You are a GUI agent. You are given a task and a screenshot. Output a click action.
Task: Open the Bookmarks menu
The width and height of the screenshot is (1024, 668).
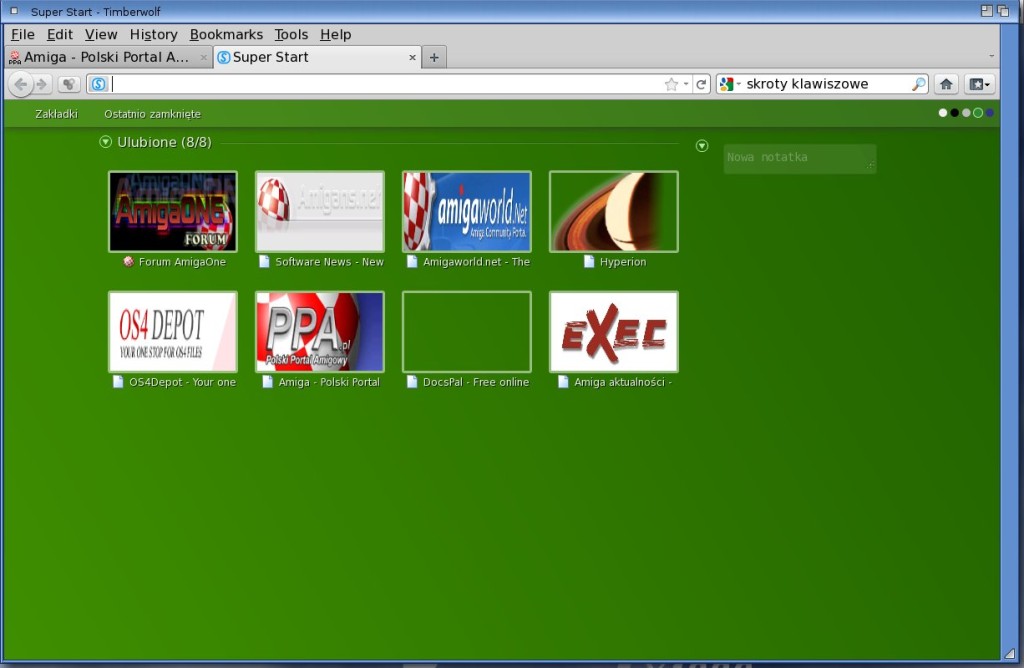pyautogui.click(x=226, y=35)
